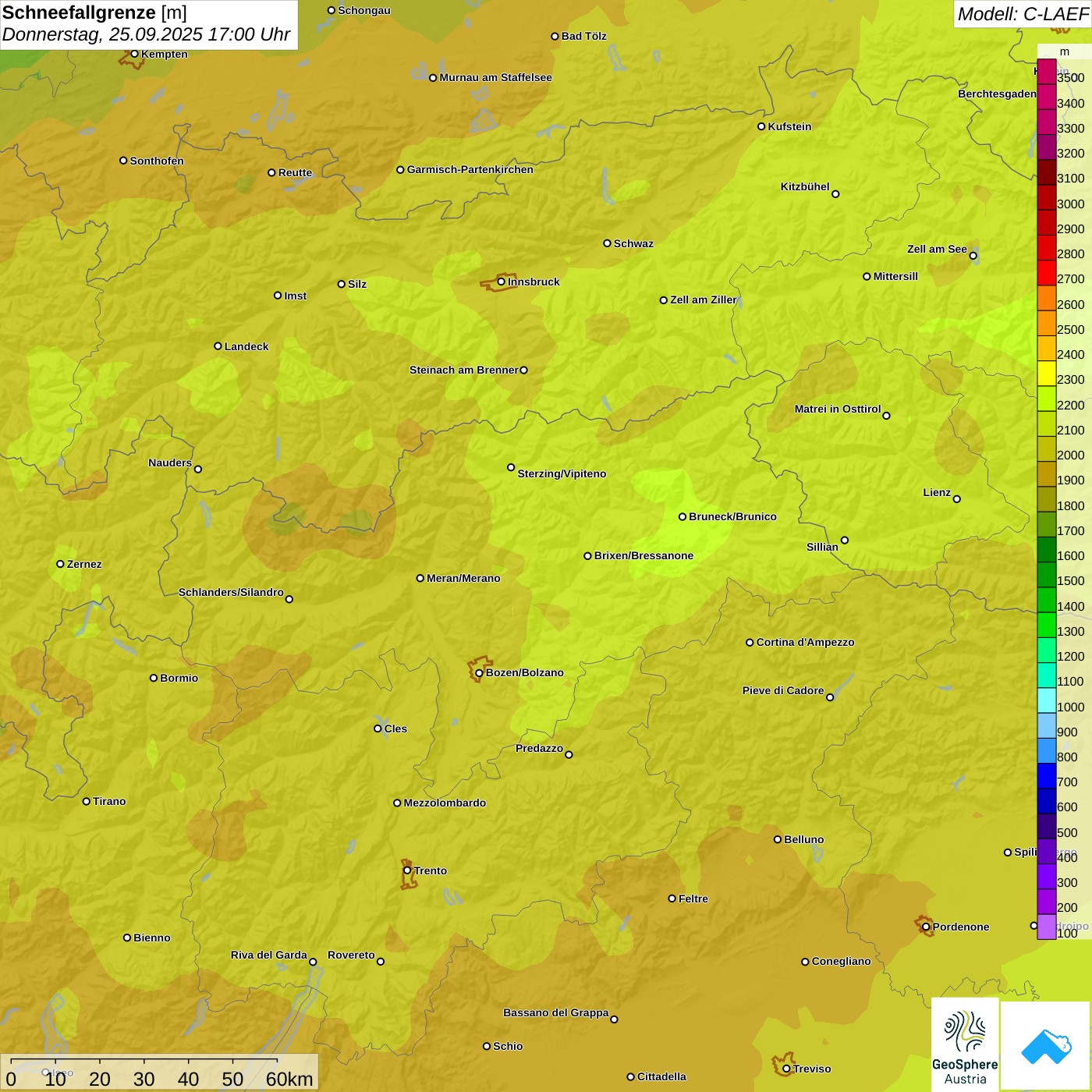The image size is (1092, 1092).
Task: Click the Cittadella label
Action: [x=661, y=1077]
